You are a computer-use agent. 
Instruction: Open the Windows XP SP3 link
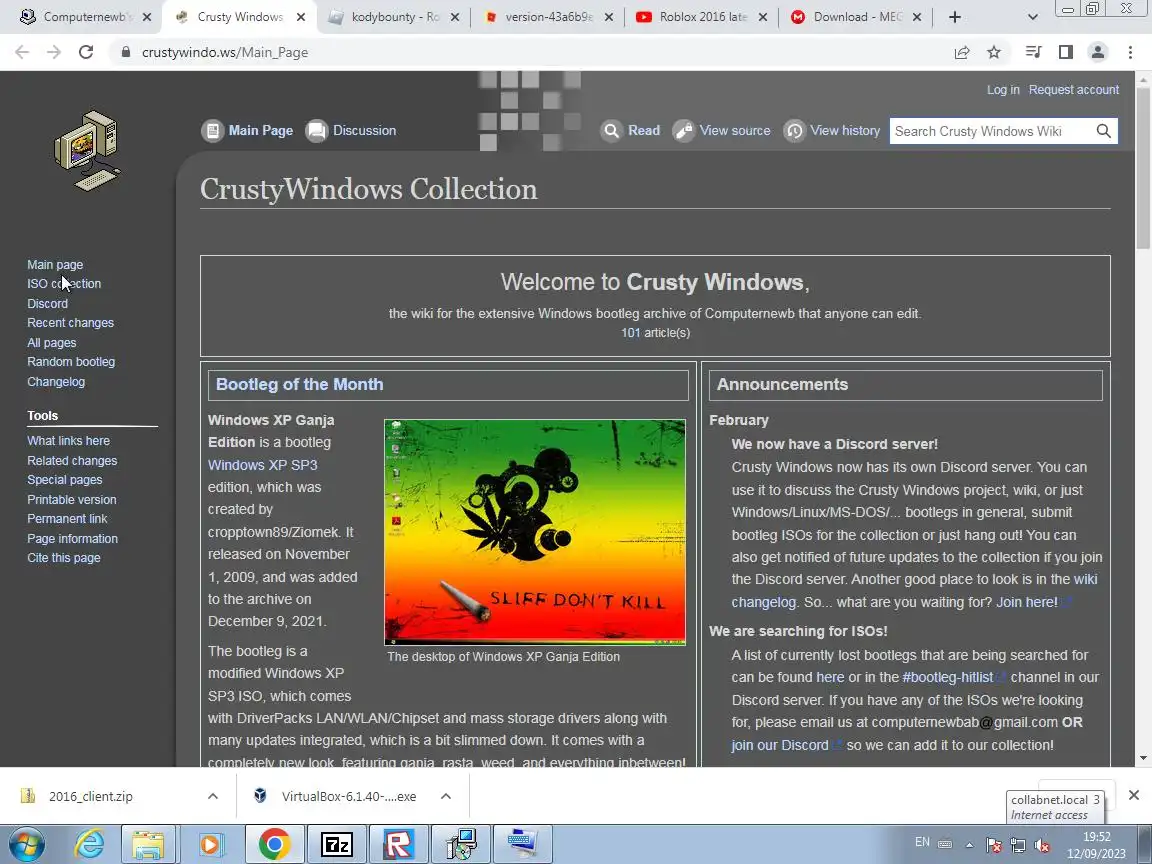point(262,465)
